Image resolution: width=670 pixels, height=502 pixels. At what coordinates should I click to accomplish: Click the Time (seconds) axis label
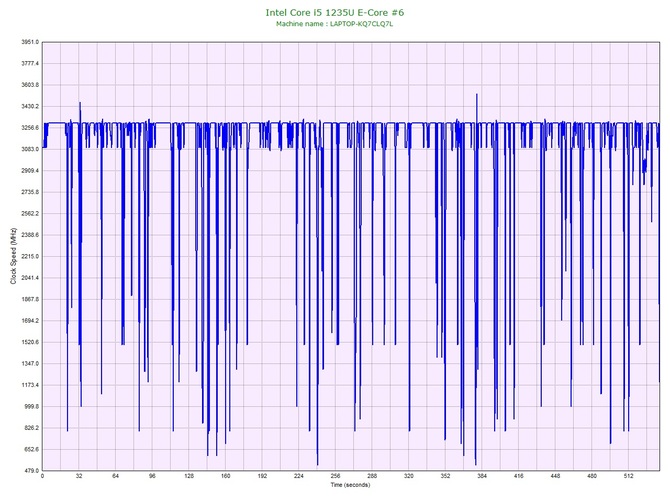350,485
